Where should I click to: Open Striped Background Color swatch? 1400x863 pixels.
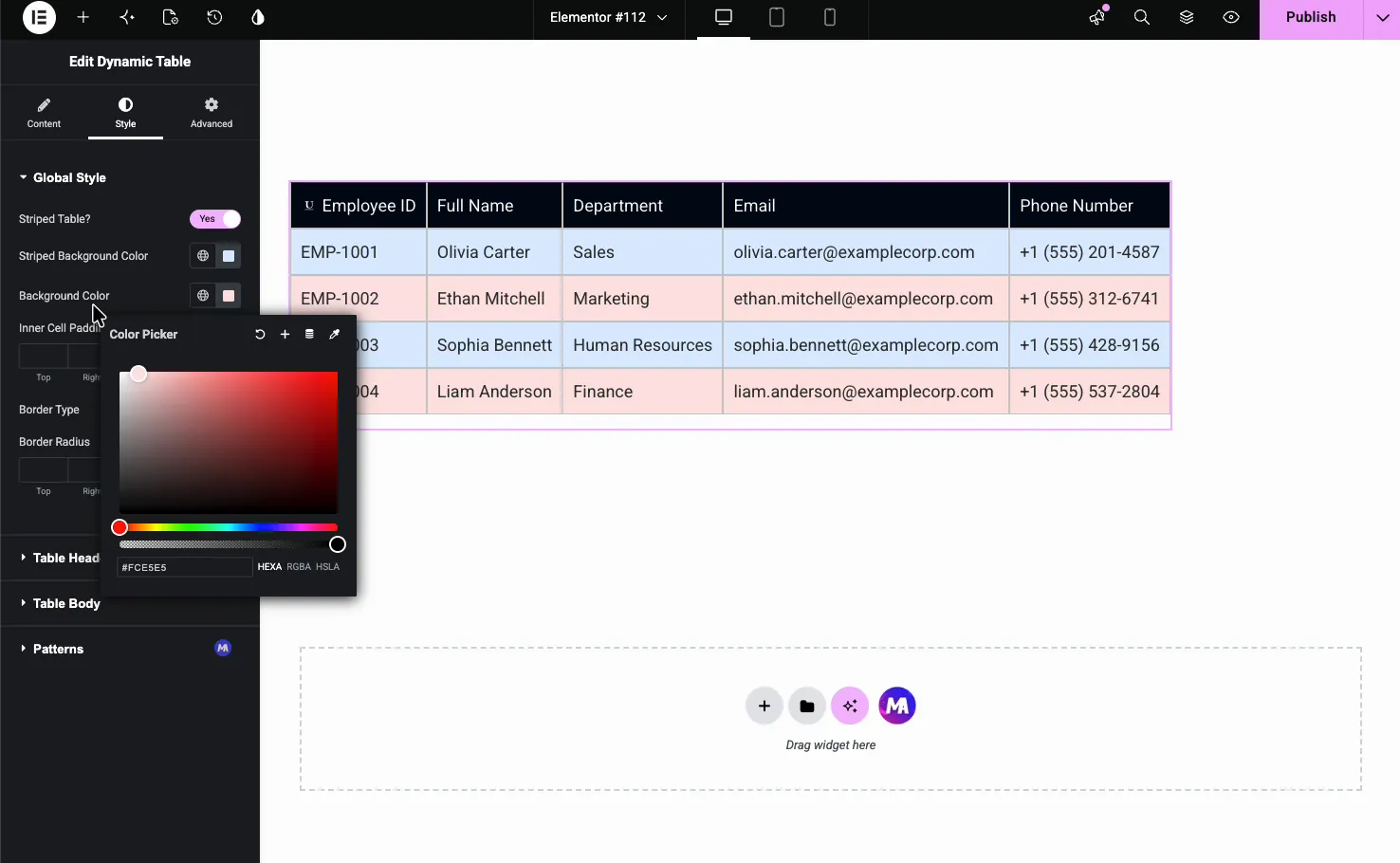[229, 256]
